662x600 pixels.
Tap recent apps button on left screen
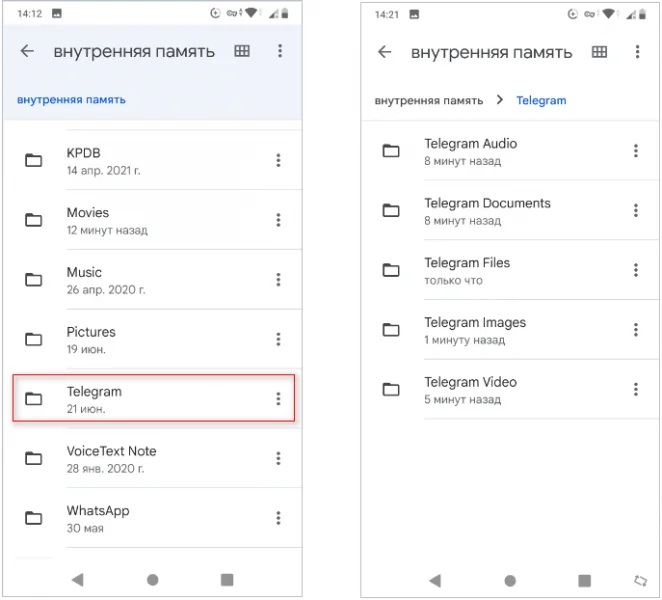pos(227,580)
